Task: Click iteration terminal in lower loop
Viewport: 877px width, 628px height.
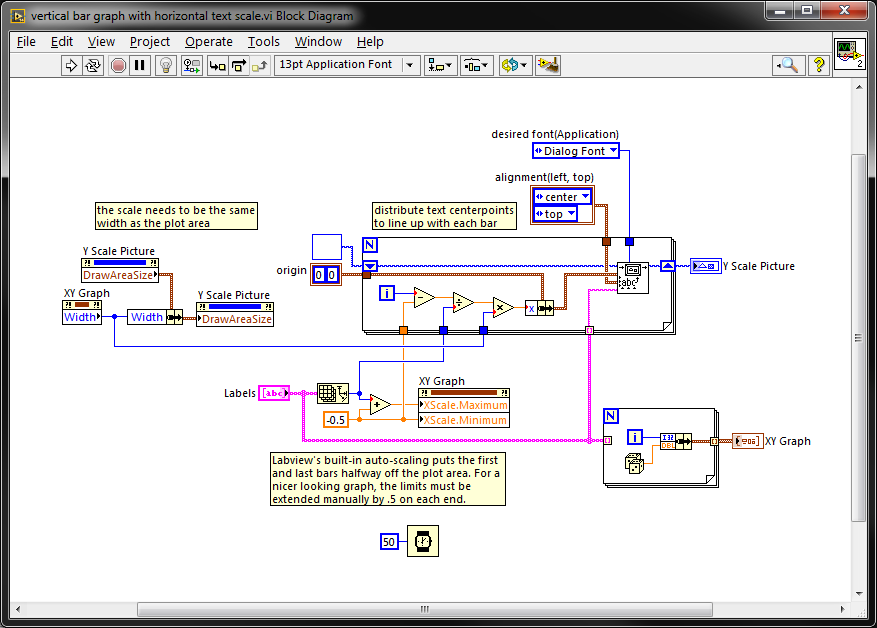Action: coord(635,437)
